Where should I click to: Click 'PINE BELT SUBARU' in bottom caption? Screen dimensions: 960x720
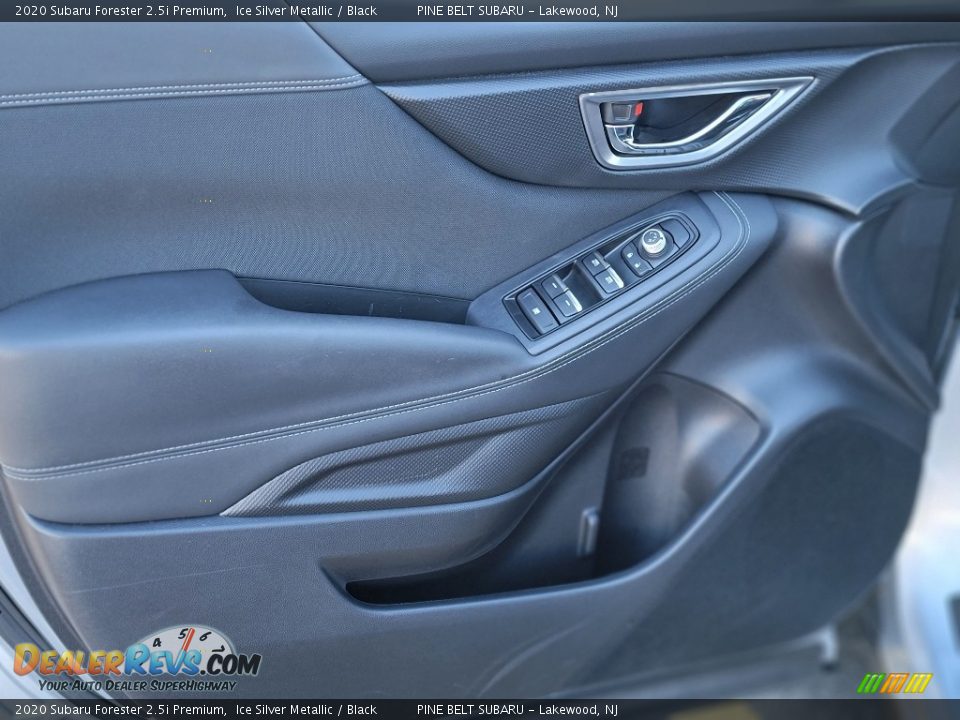click(470, 710)
